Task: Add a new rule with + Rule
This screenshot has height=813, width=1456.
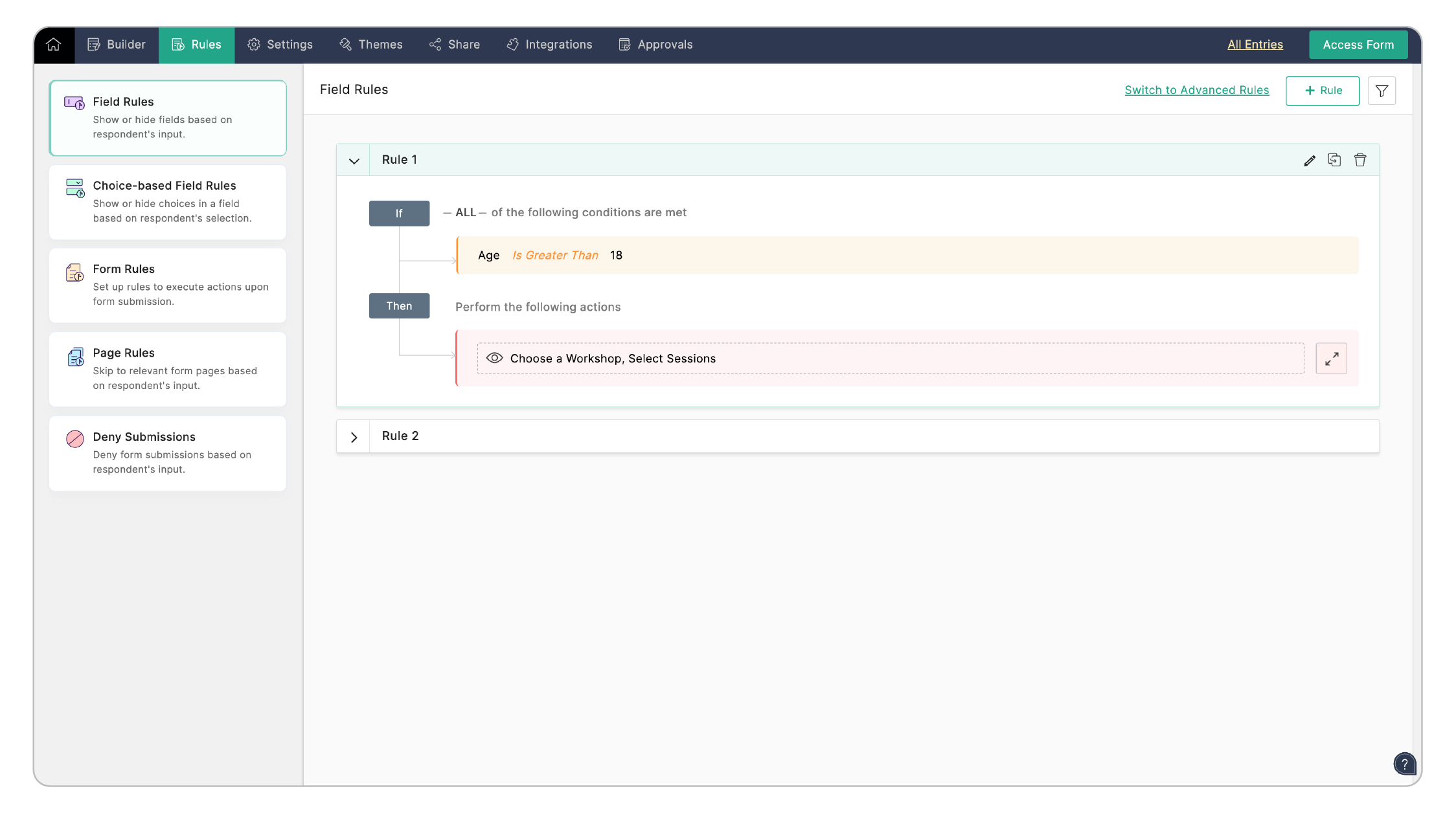Action: pyautogui.click(x=1322, y=91)
